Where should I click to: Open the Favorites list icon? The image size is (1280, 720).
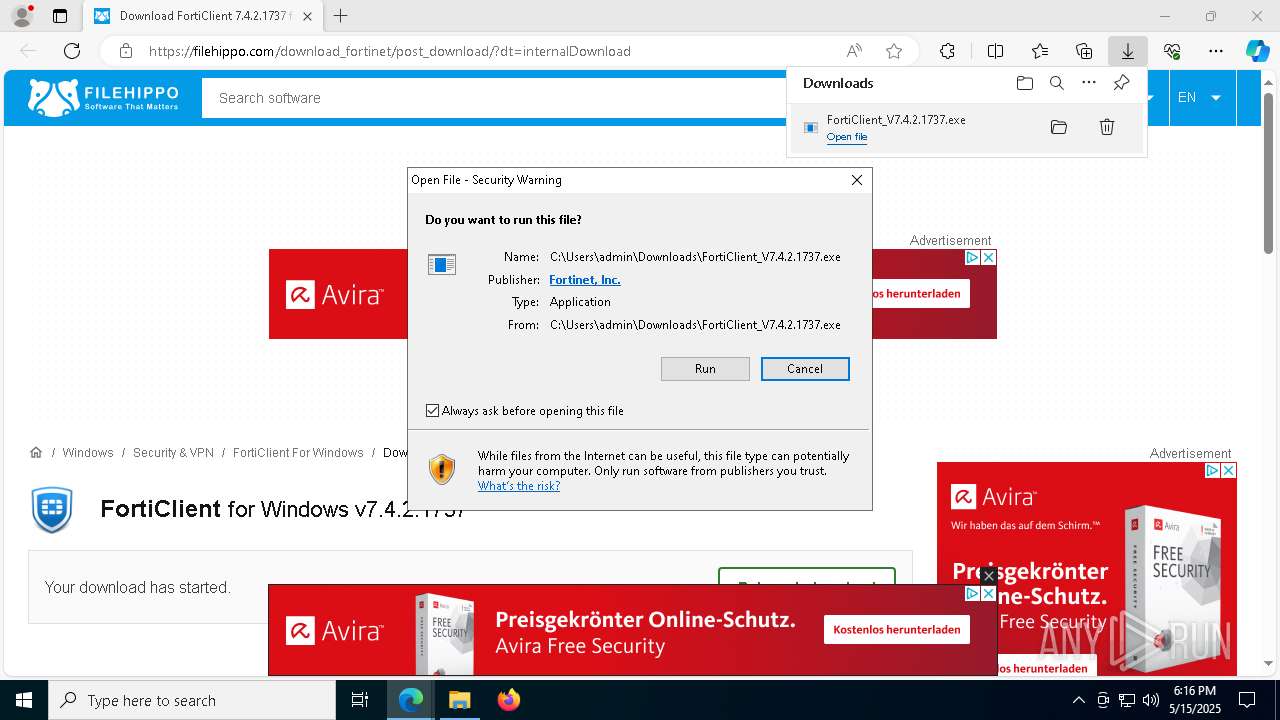click(x=1040, y=51)
